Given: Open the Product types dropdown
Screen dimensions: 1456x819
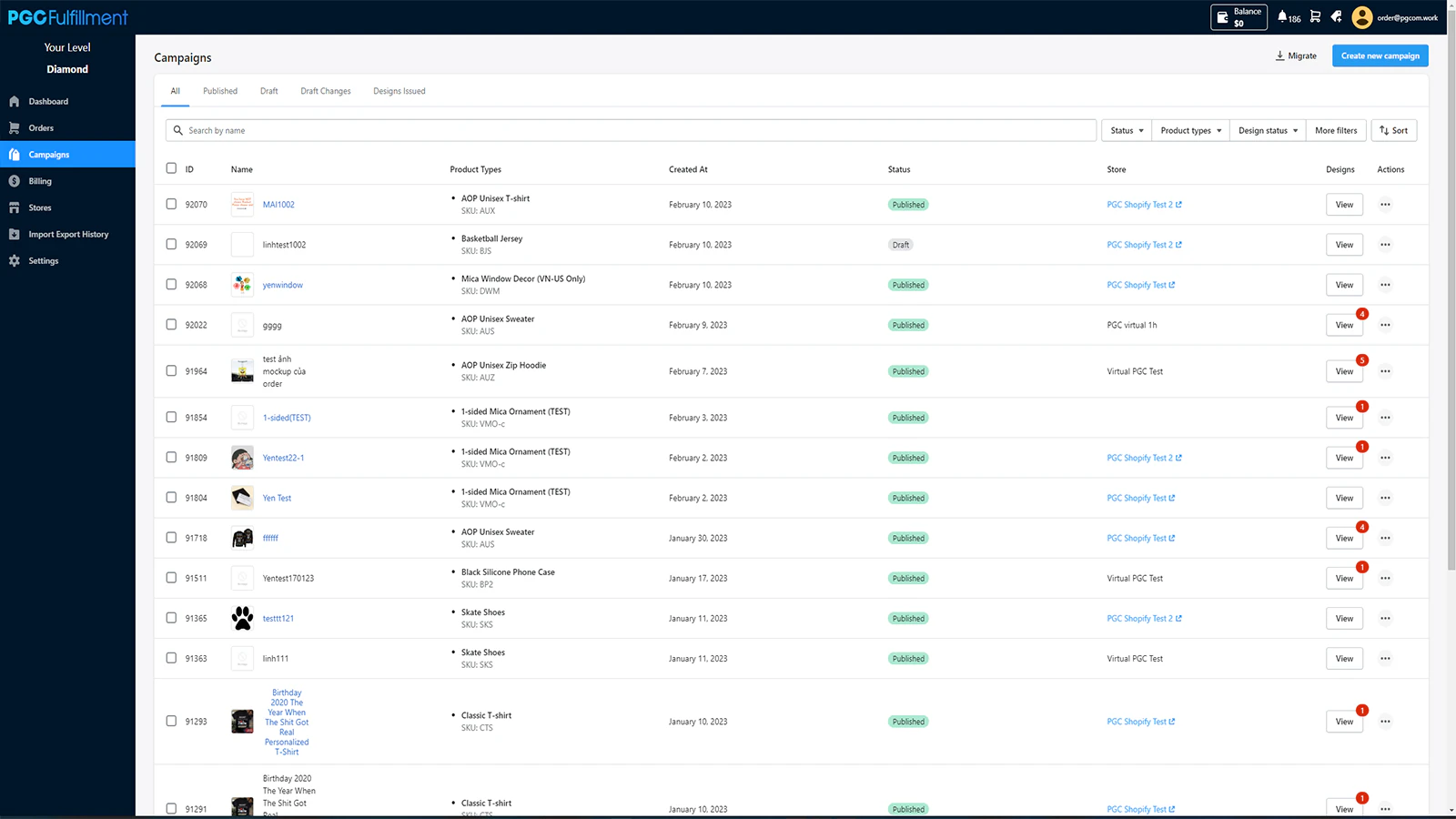Looking at the screenshot, I should pos(1190,131).
